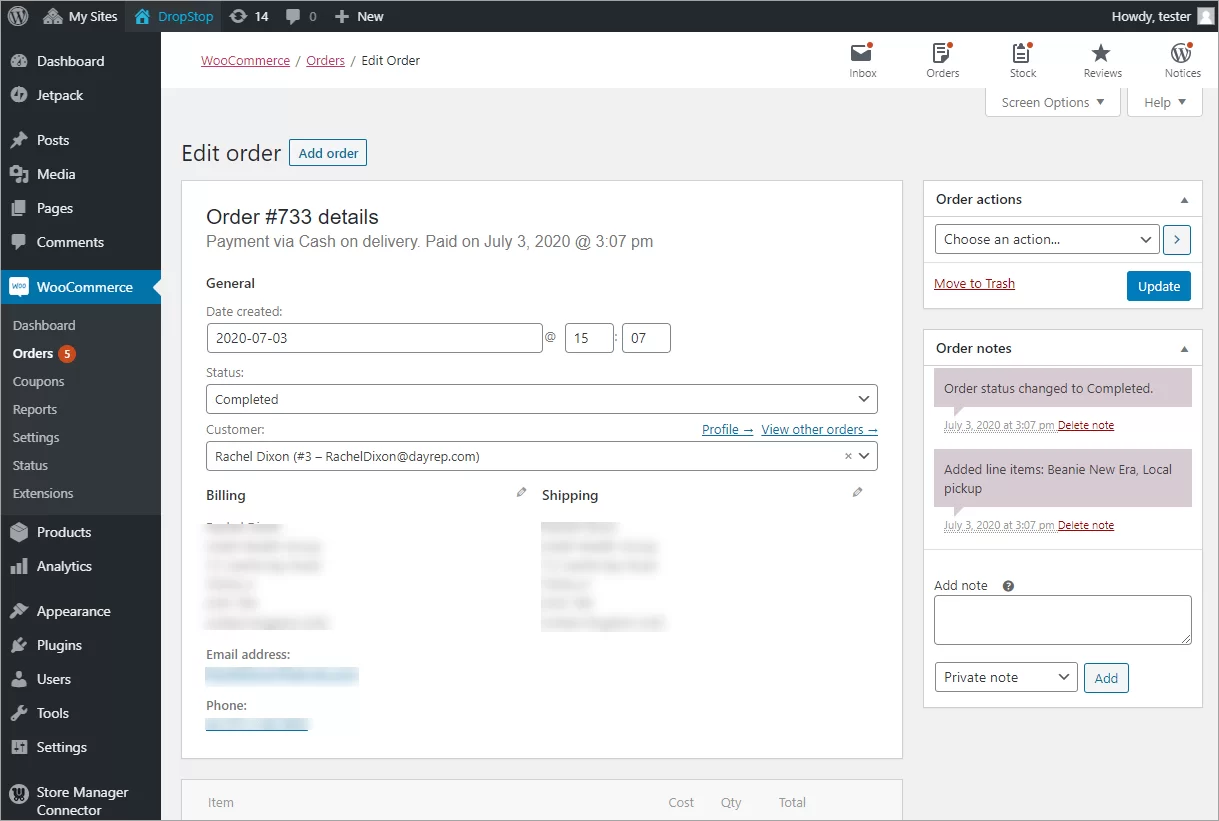Collapse the Order notes panel
The height and width of the screenshot is (821, 1219).
pos(1184,349)
